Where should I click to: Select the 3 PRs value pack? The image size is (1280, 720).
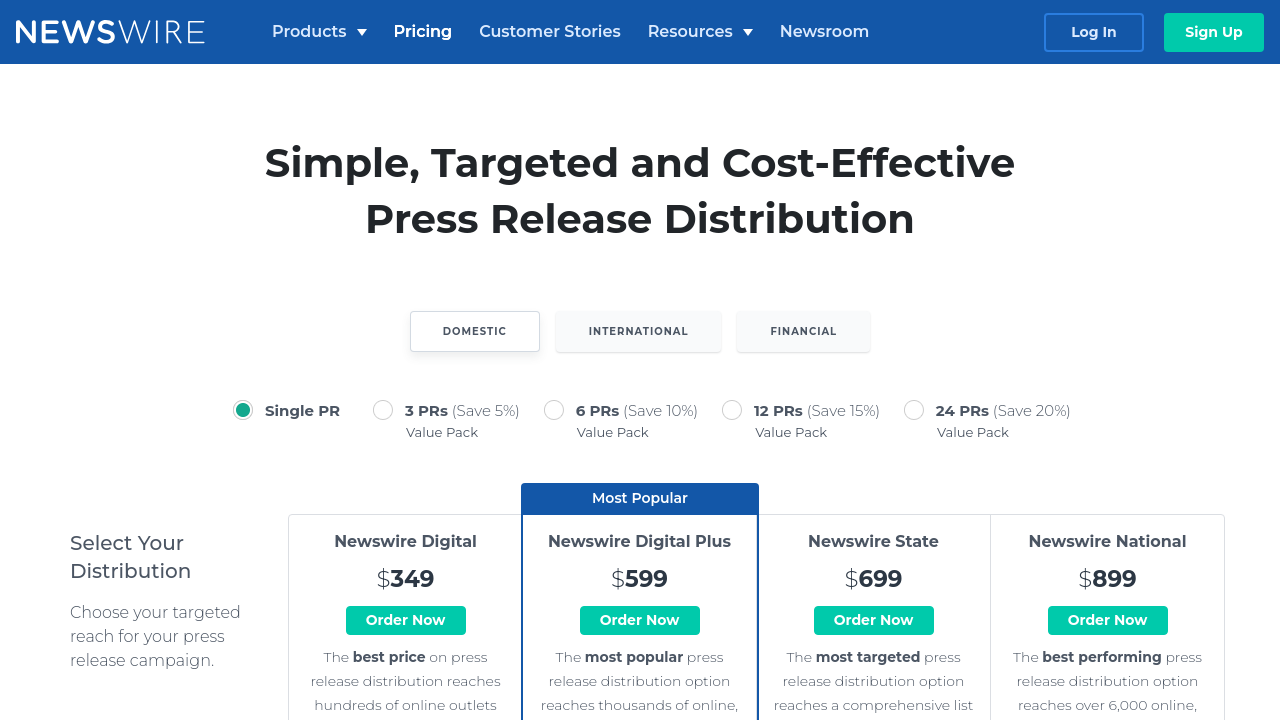383,410
